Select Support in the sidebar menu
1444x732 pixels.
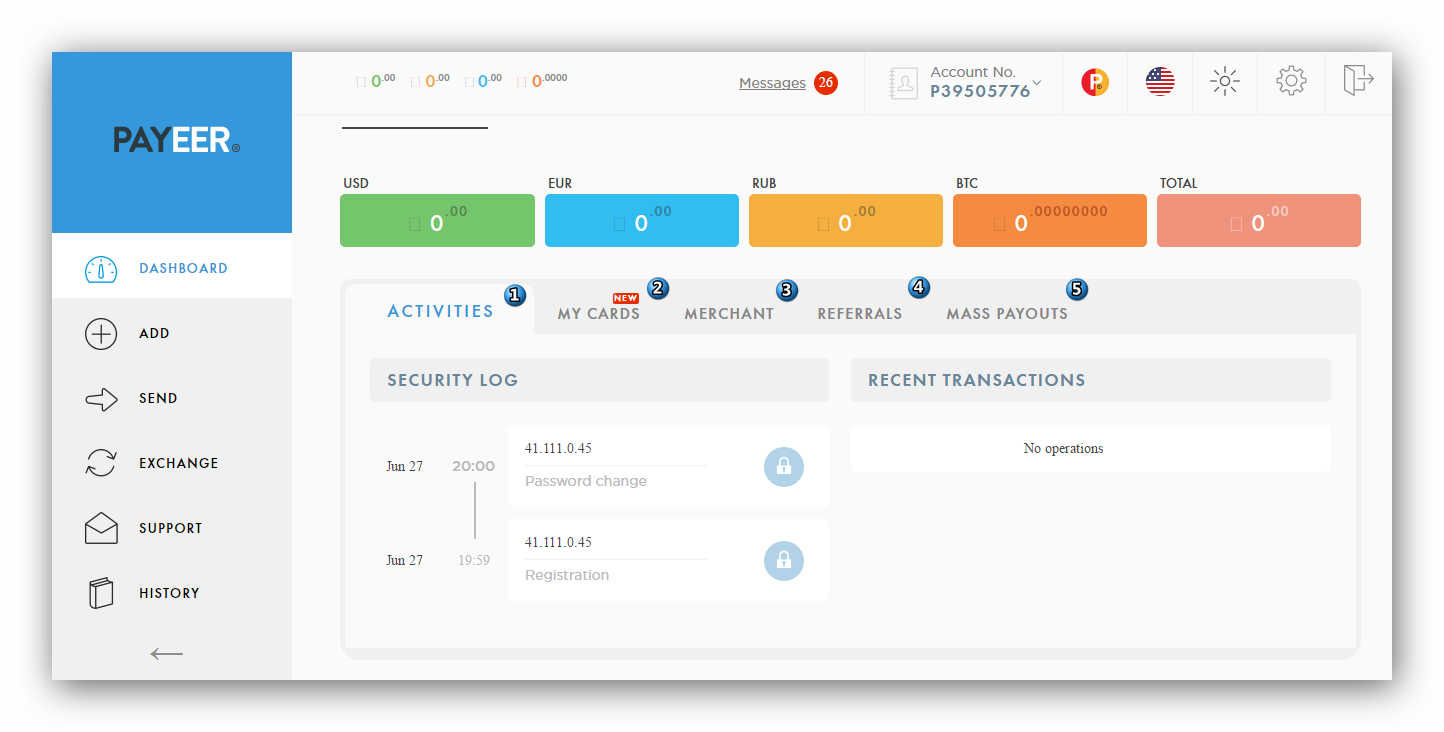tap(172, 528)
